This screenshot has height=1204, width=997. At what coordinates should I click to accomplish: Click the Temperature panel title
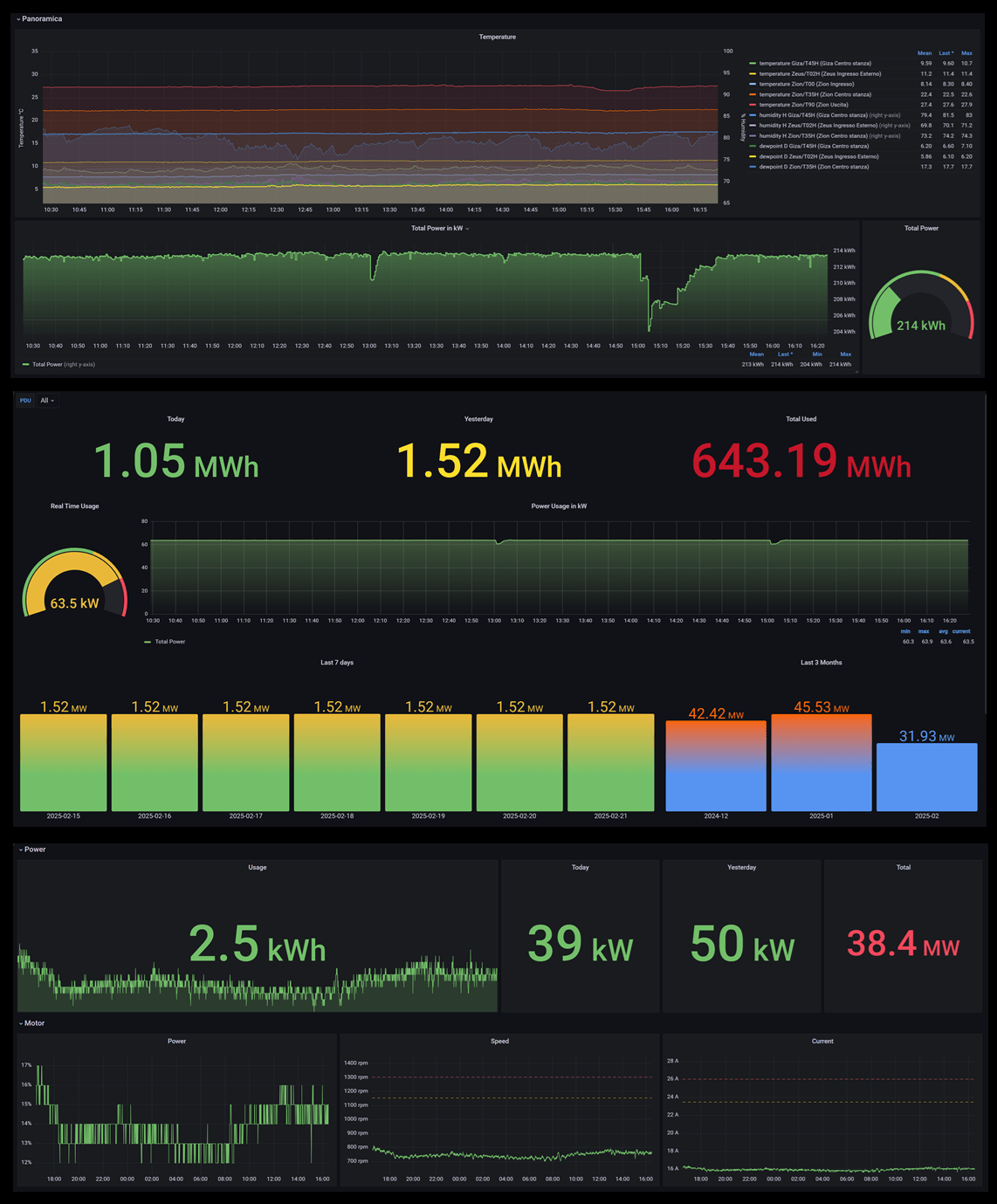pyautogui.click(x=497, y=37)
